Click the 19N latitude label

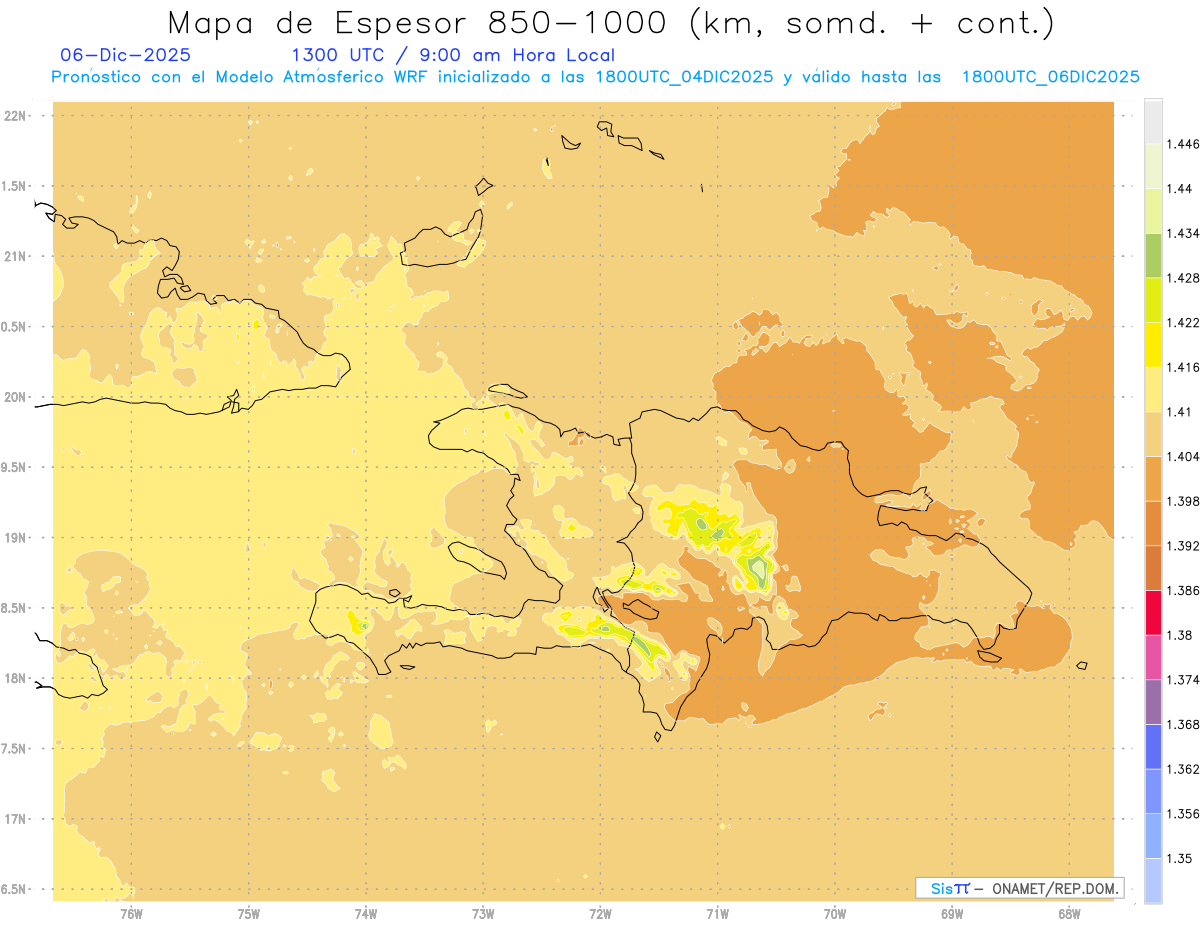(15, 538)
